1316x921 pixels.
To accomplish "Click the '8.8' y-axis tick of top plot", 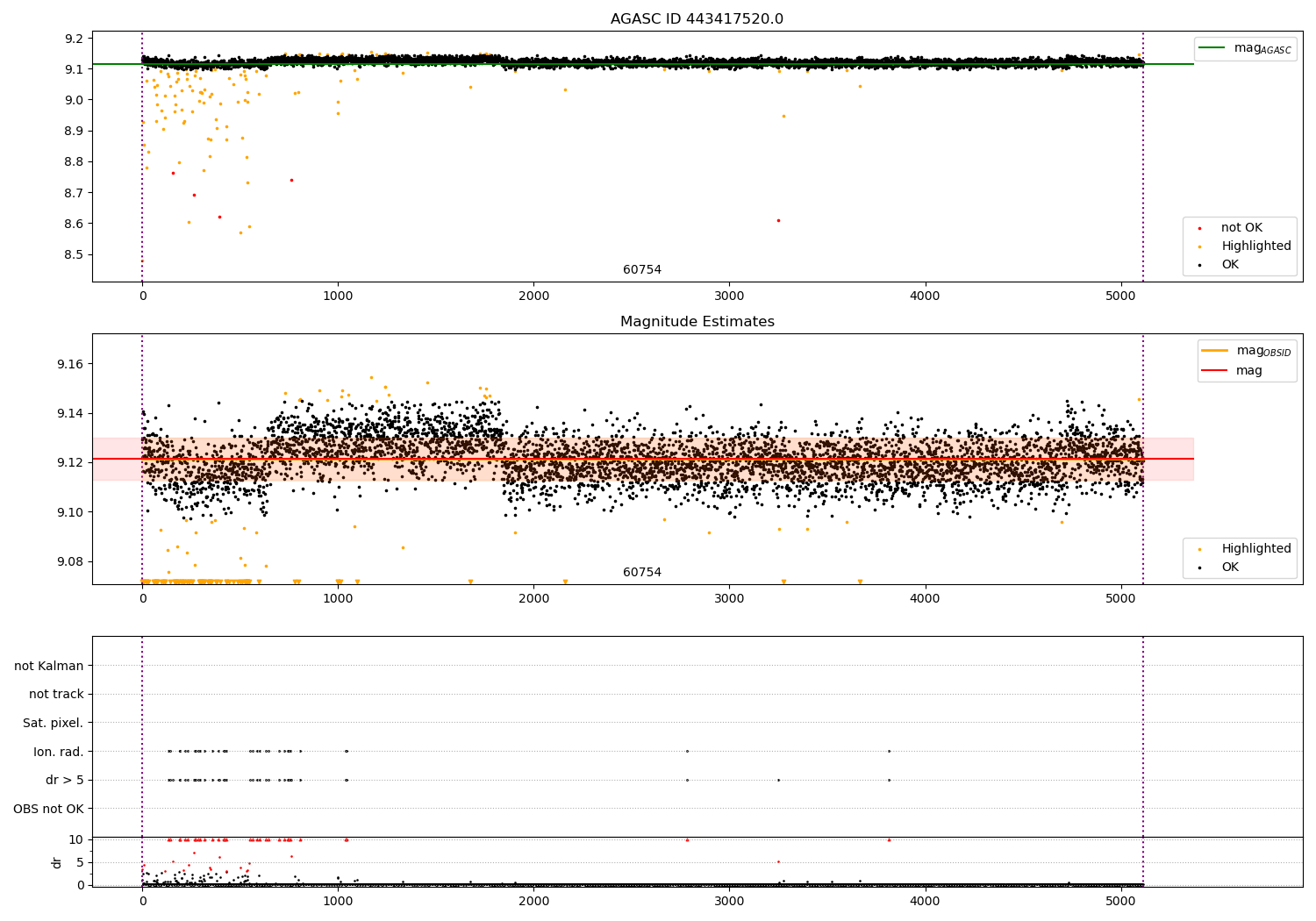I will tap(74, 162).
